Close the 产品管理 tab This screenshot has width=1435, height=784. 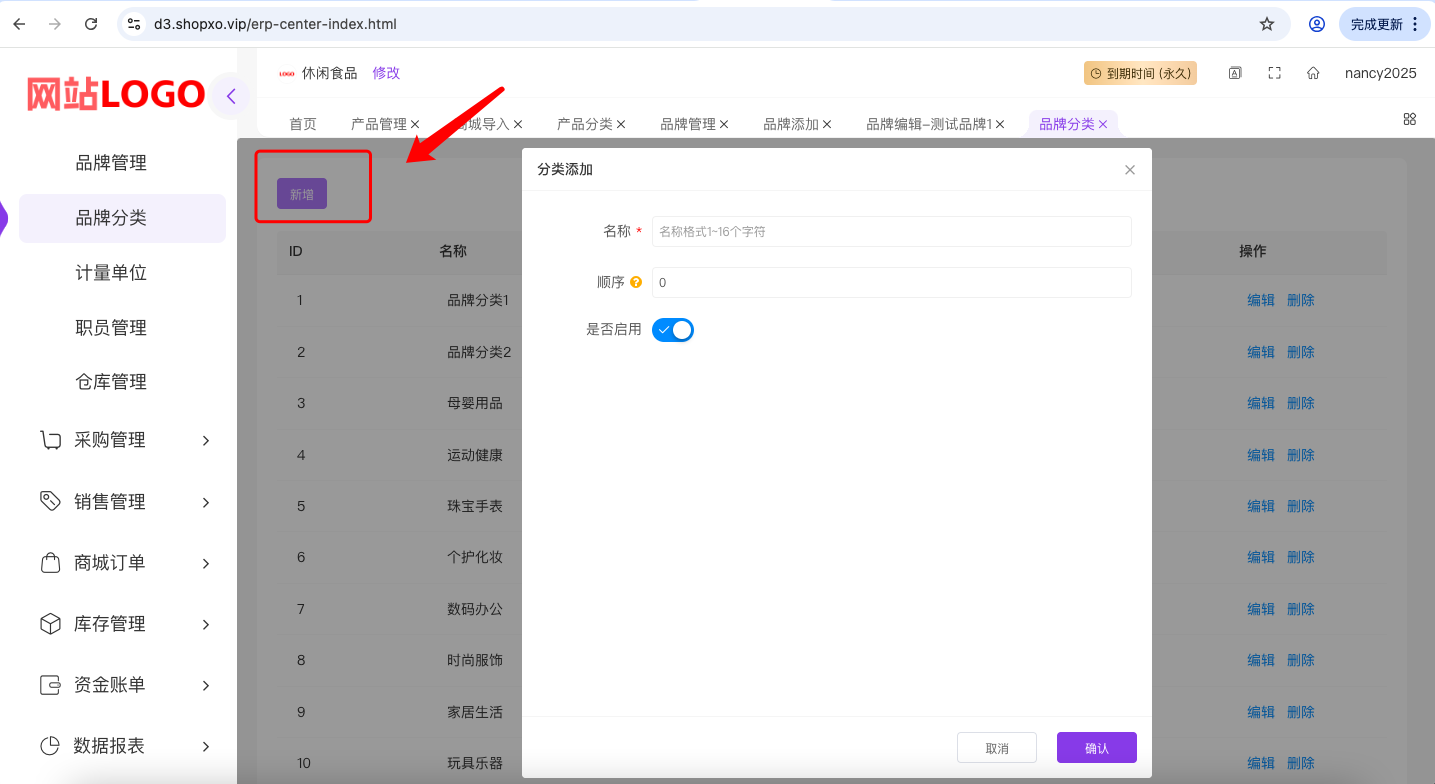tap(415, 124)
